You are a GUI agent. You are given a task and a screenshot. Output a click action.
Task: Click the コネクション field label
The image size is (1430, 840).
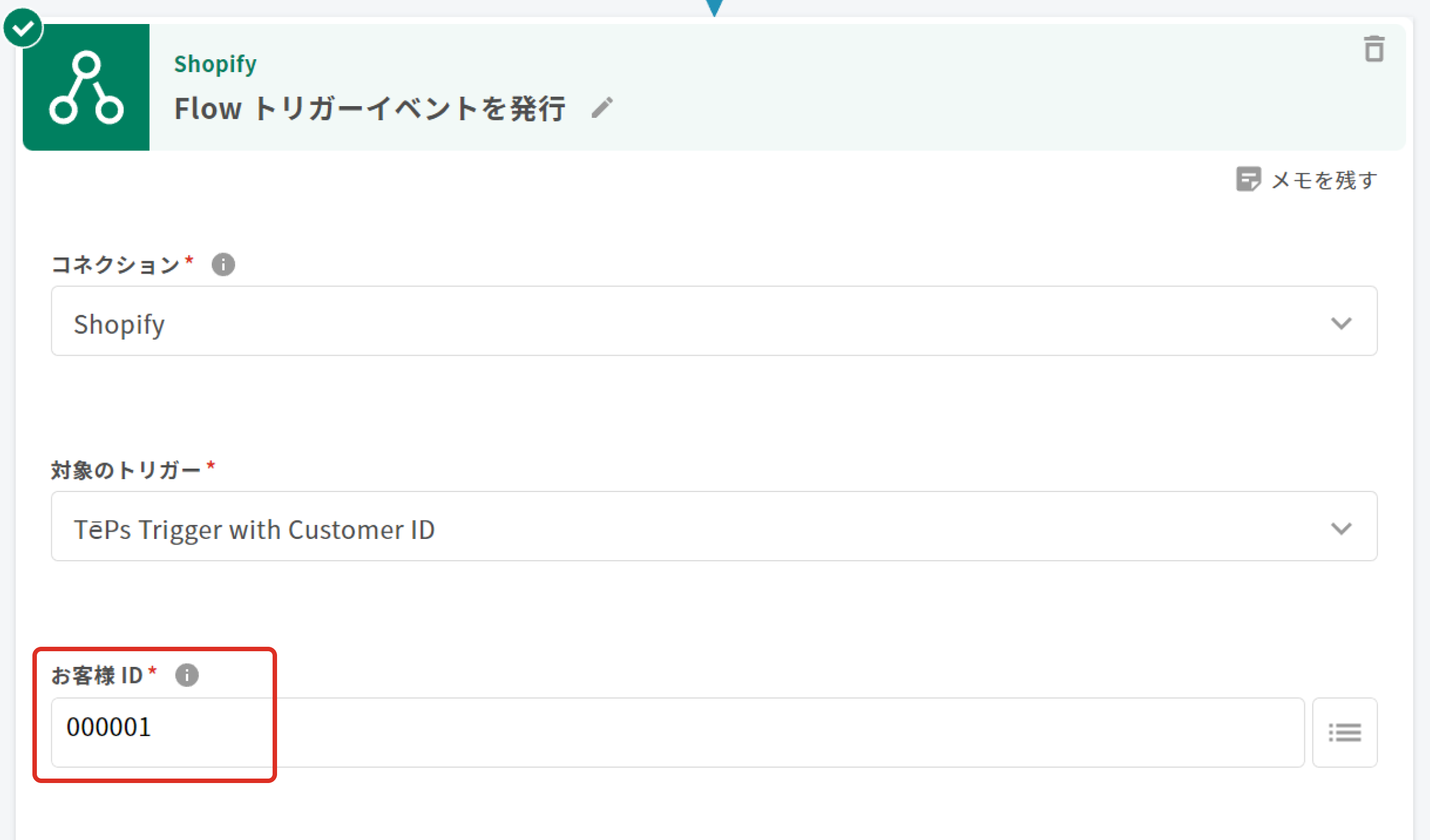coord(115,265)
